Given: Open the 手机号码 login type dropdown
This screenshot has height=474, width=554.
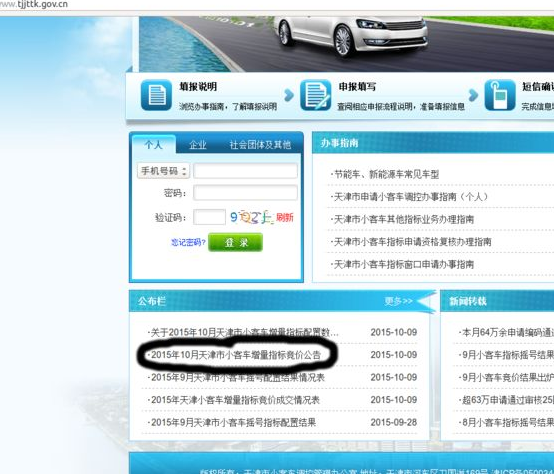Looking at the screenshot, I should tap(163, 171).
